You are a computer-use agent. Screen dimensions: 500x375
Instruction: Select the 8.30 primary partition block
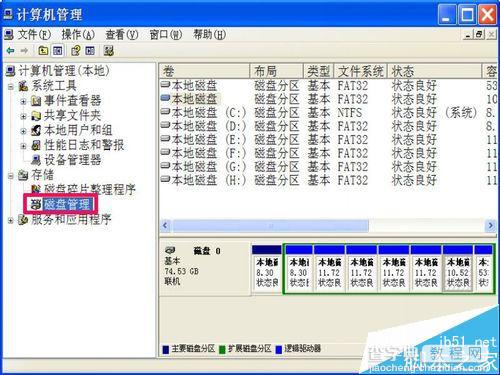point(267,270)
